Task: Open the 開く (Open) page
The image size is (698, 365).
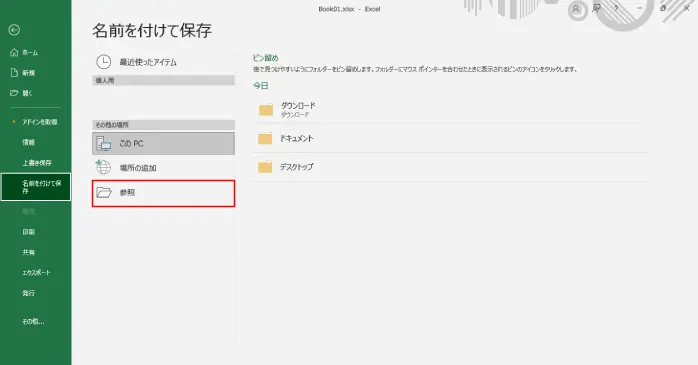Action: coord(36,93)
